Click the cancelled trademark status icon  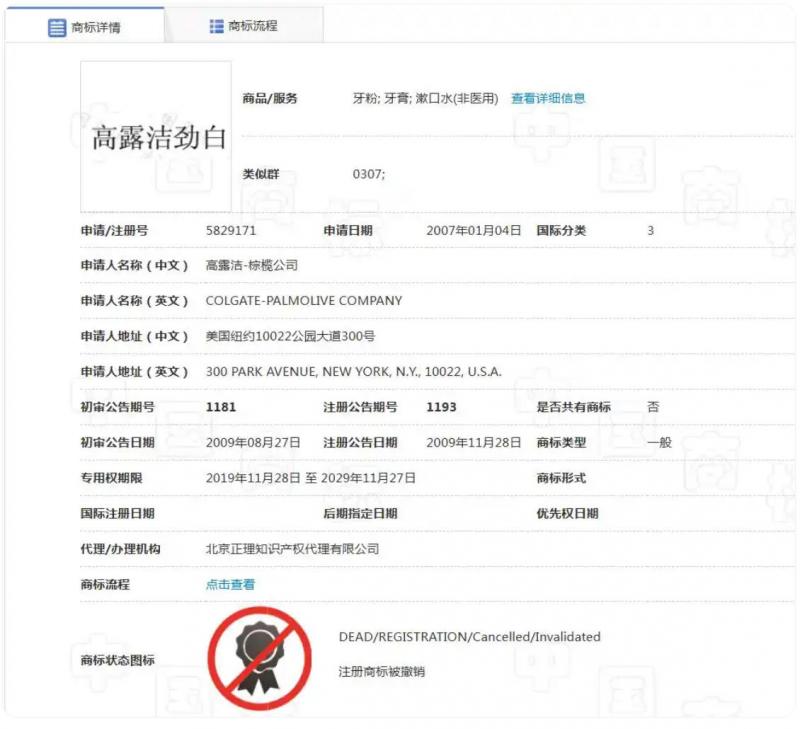[x=259, y=659]
